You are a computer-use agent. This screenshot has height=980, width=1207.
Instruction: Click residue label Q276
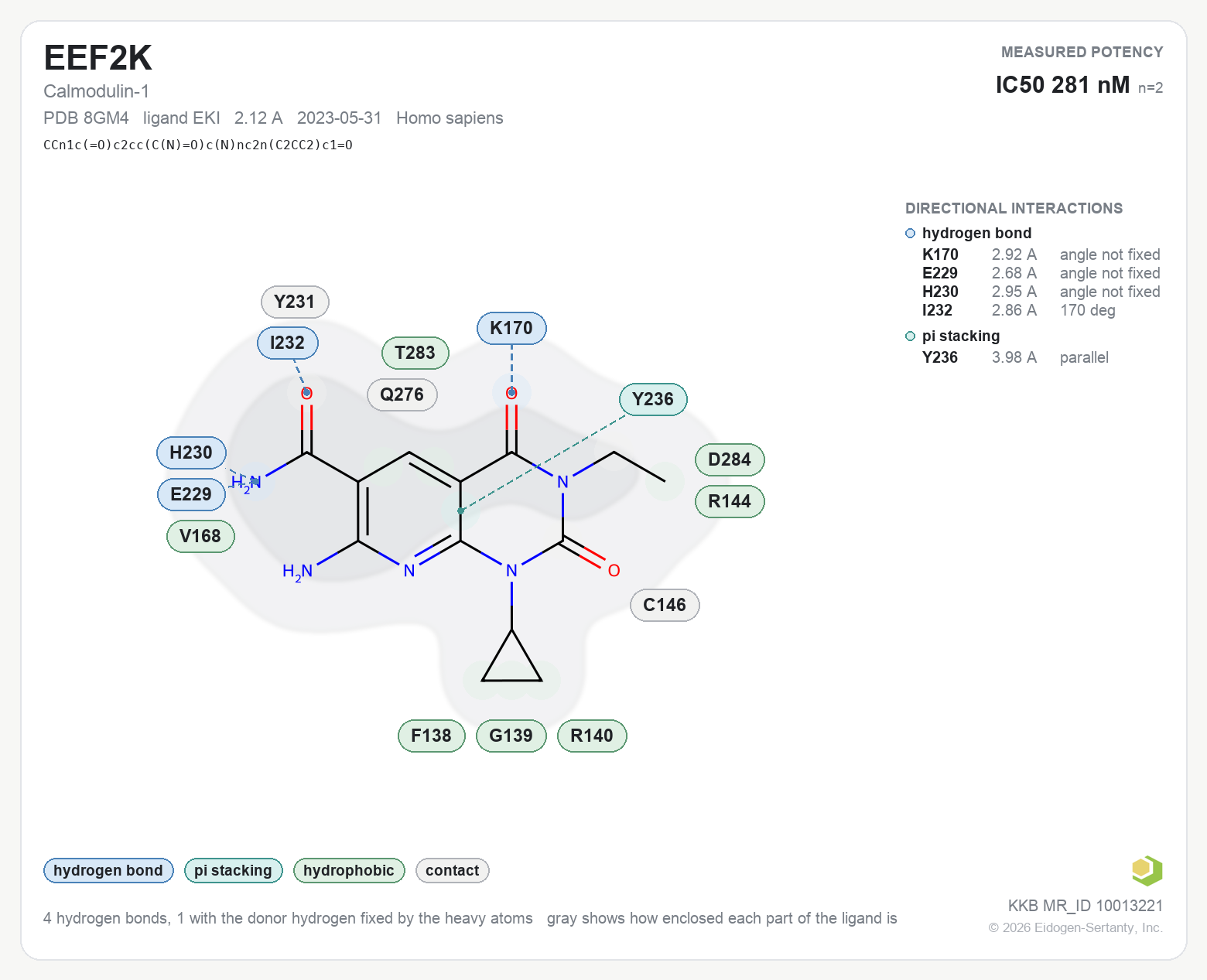point(402,394)
